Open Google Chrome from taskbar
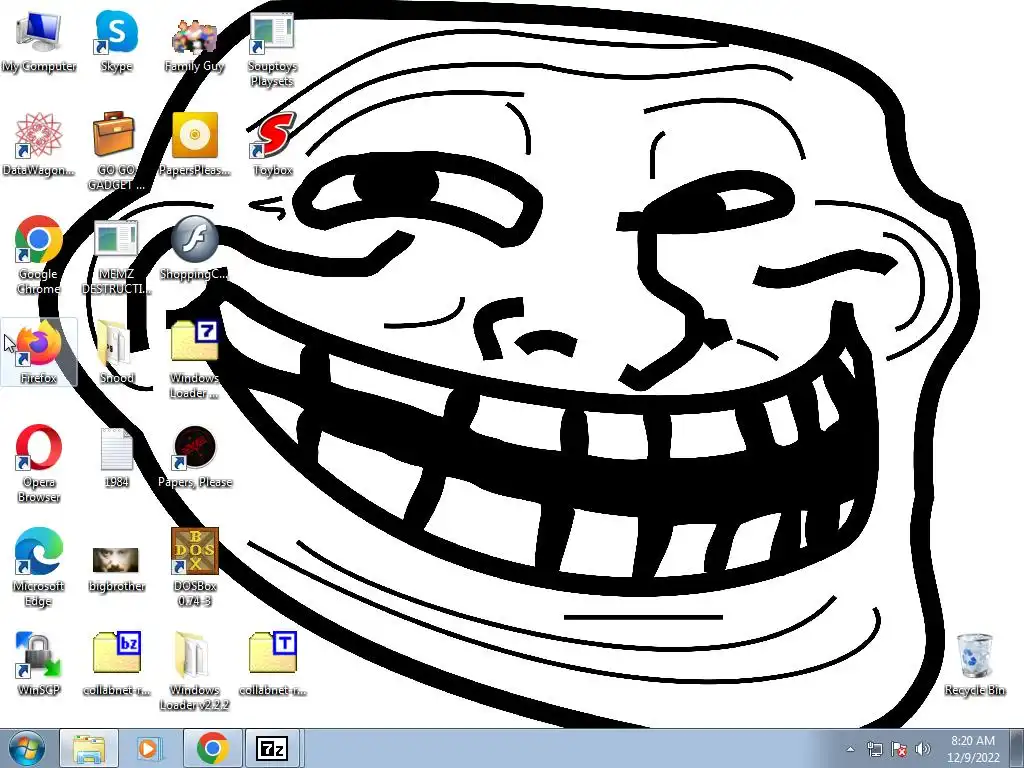1024x768 pixels. point(212,749)
